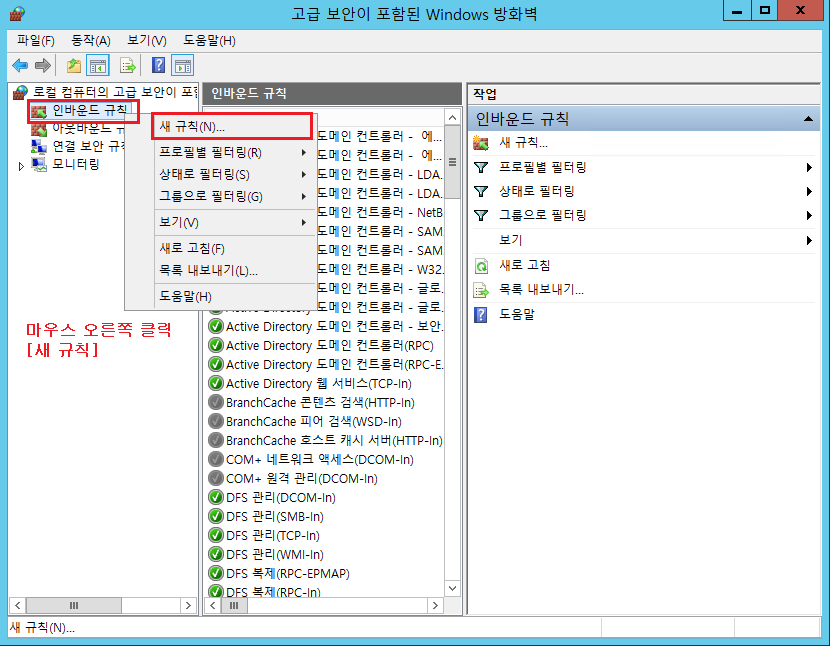
Task: Click the Forward arrow toolbar icon
Action: [42, 66]
